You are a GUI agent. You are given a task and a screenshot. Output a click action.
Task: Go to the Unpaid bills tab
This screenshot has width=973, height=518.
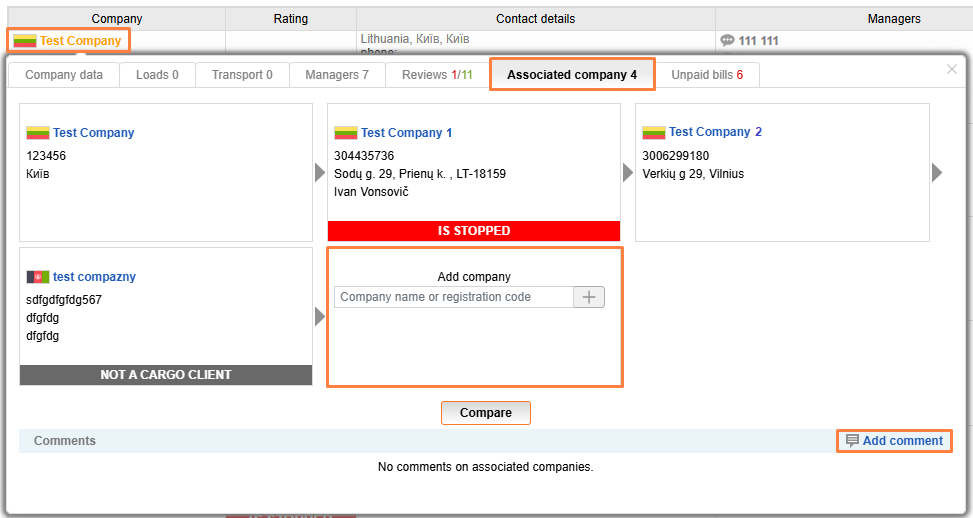706,75
